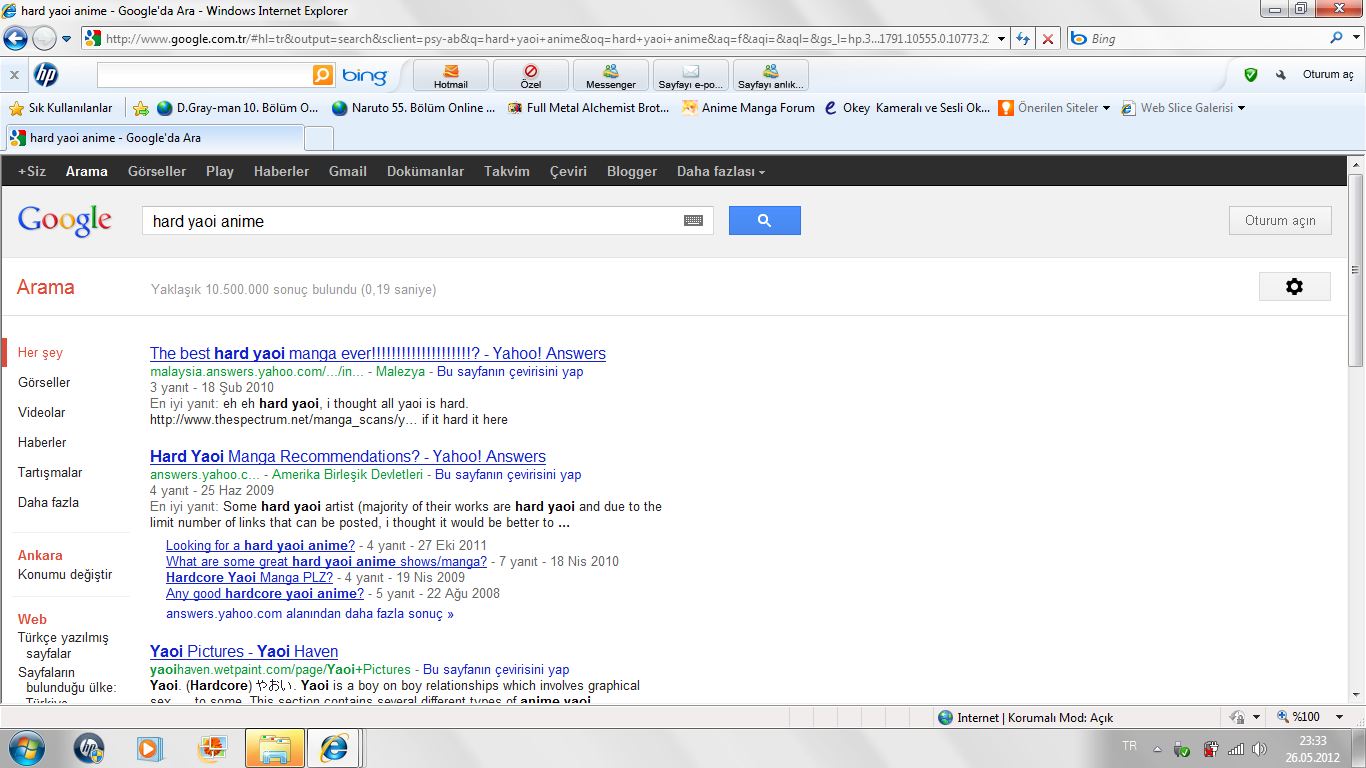Open Full Metal Alchemist Brot... favorite
Screen dimensions: 1366x768
589,108
